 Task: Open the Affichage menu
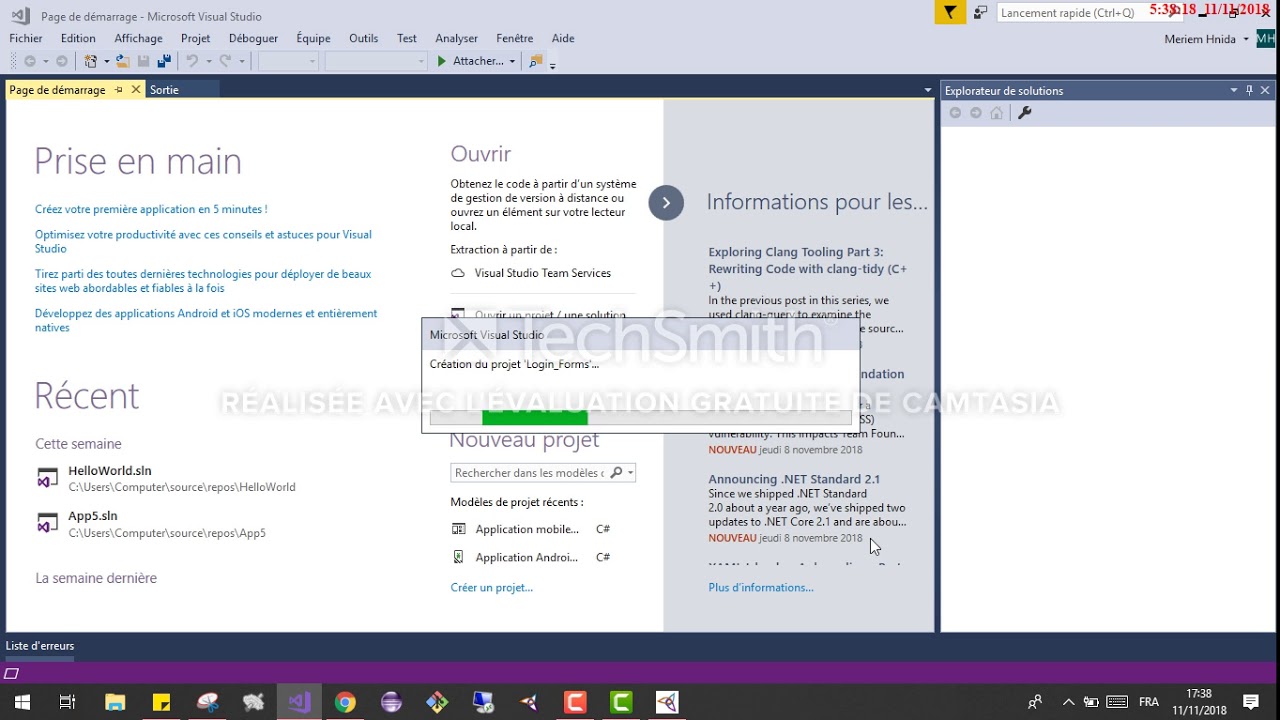point(138,38)
